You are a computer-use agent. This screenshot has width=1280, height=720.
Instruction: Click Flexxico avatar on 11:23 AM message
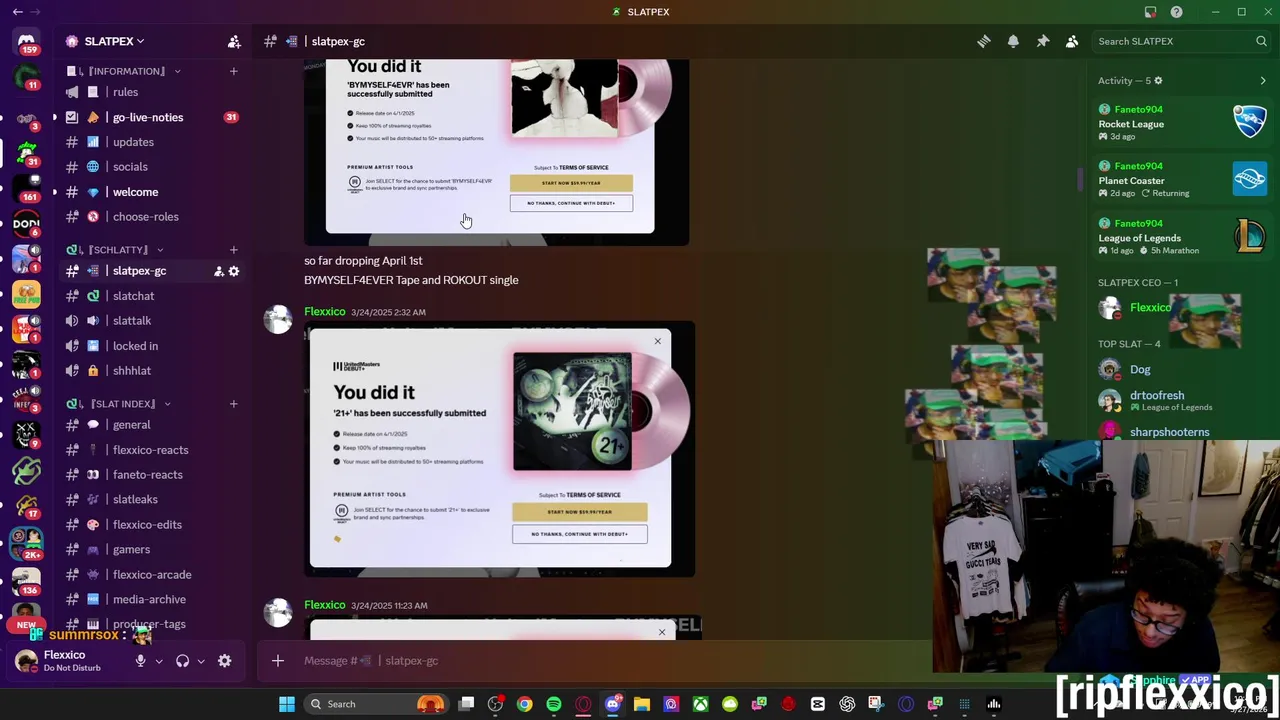[x=278, y=612]
